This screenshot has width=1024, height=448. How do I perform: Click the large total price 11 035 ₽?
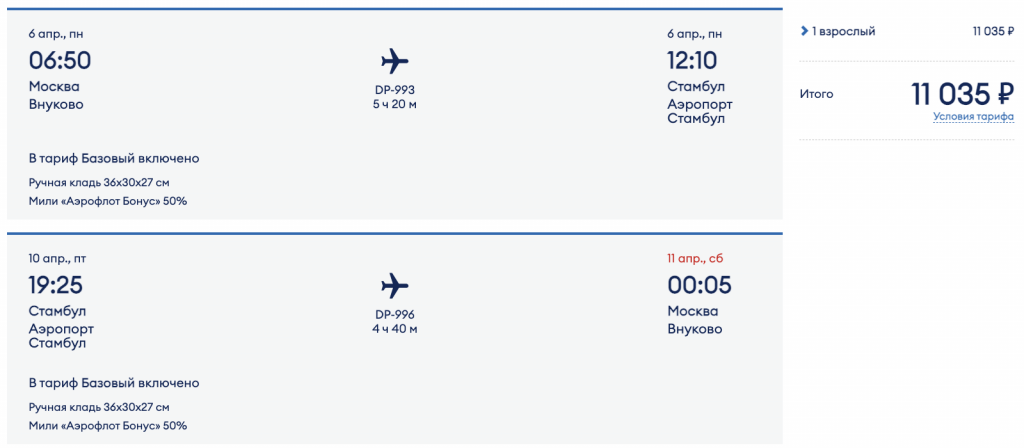[962, 94]
